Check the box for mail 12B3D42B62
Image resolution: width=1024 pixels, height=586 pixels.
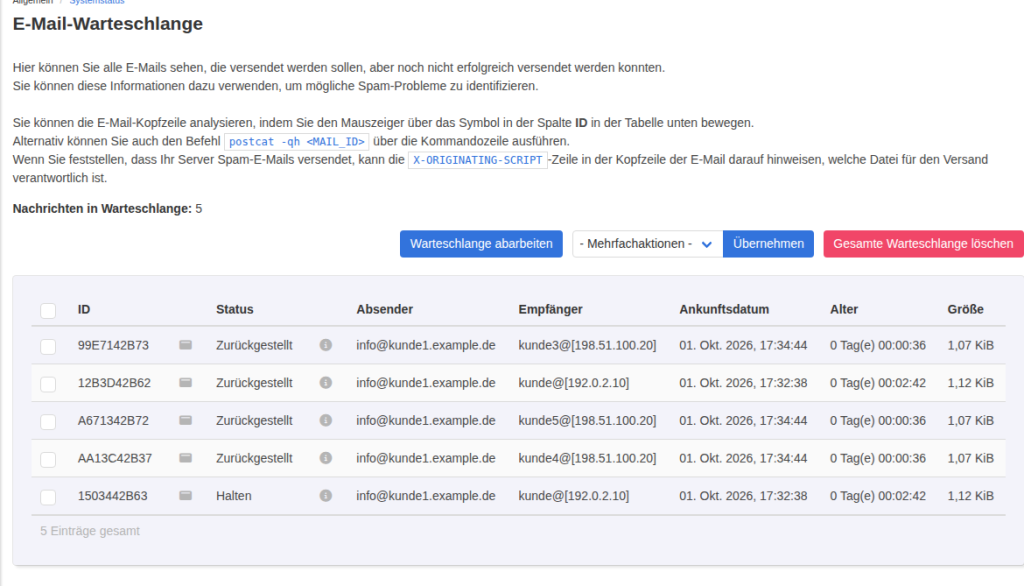click(x=48, y=384)
